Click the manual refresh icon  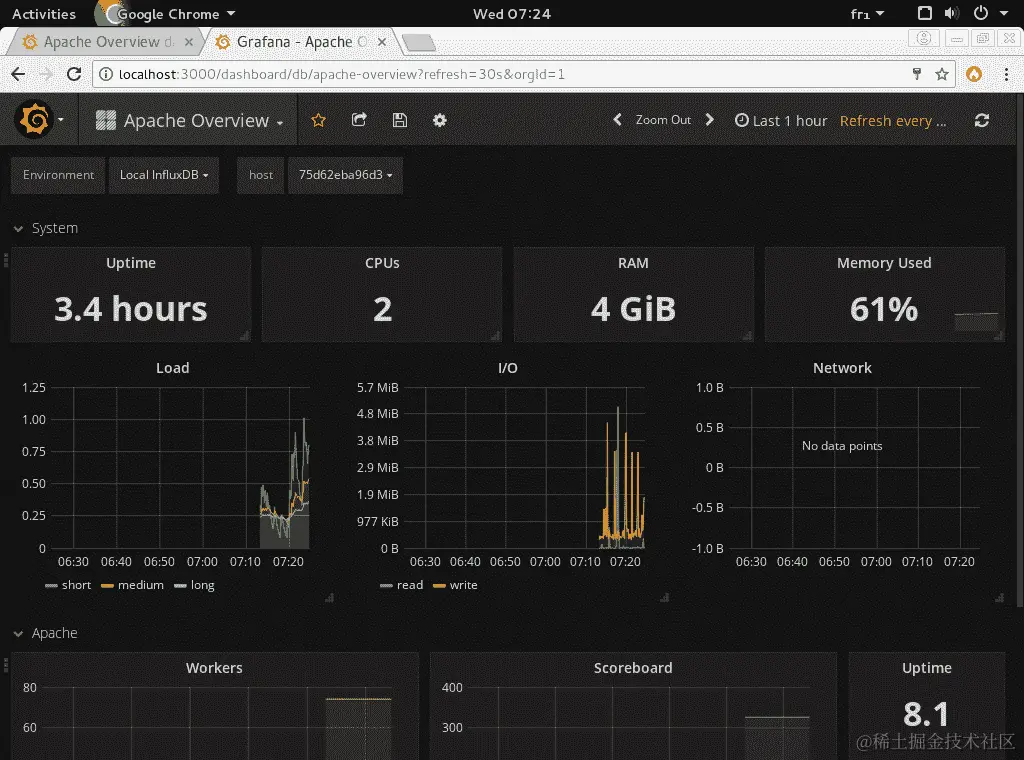click(982, 120)
